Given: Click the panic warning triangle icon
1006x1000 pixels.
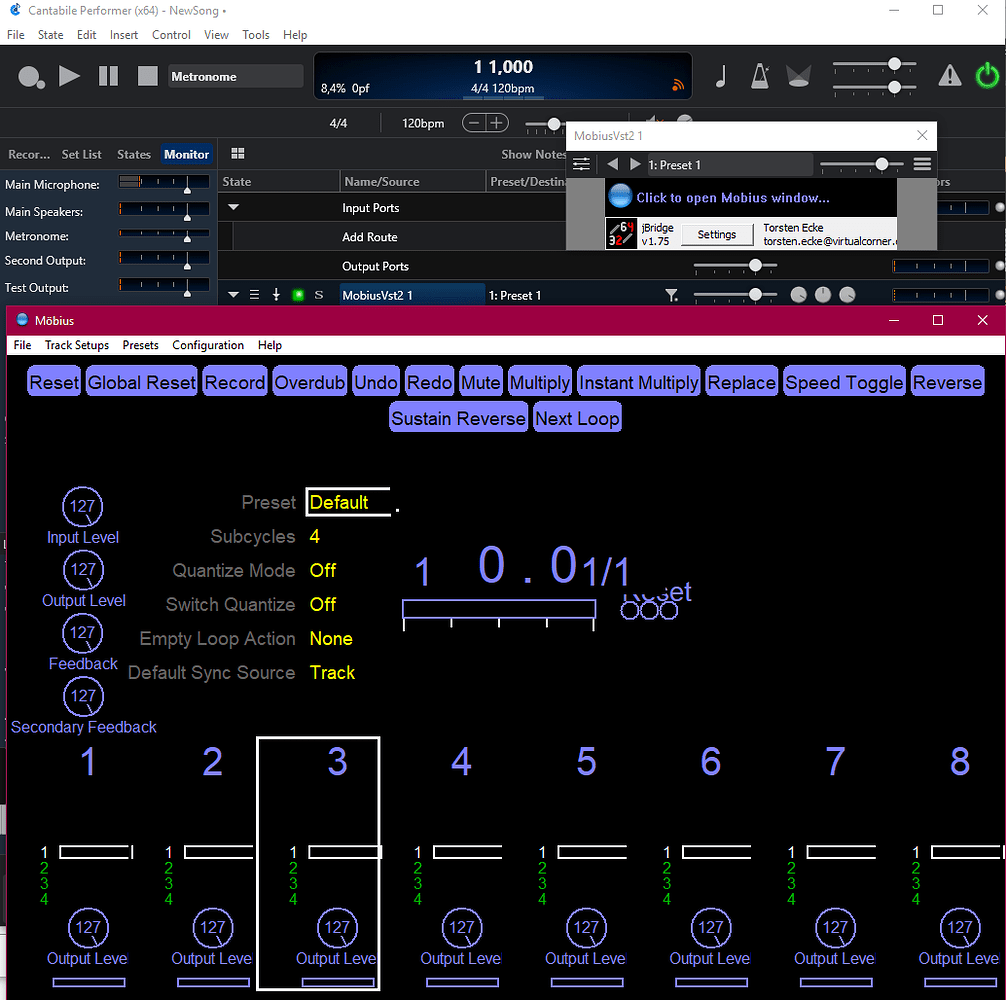Looking at the screenshot, I should point(949,75).
